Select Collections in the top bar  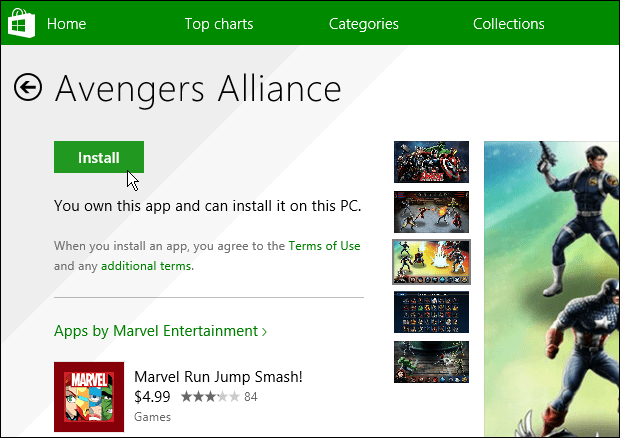coord(508,24)
